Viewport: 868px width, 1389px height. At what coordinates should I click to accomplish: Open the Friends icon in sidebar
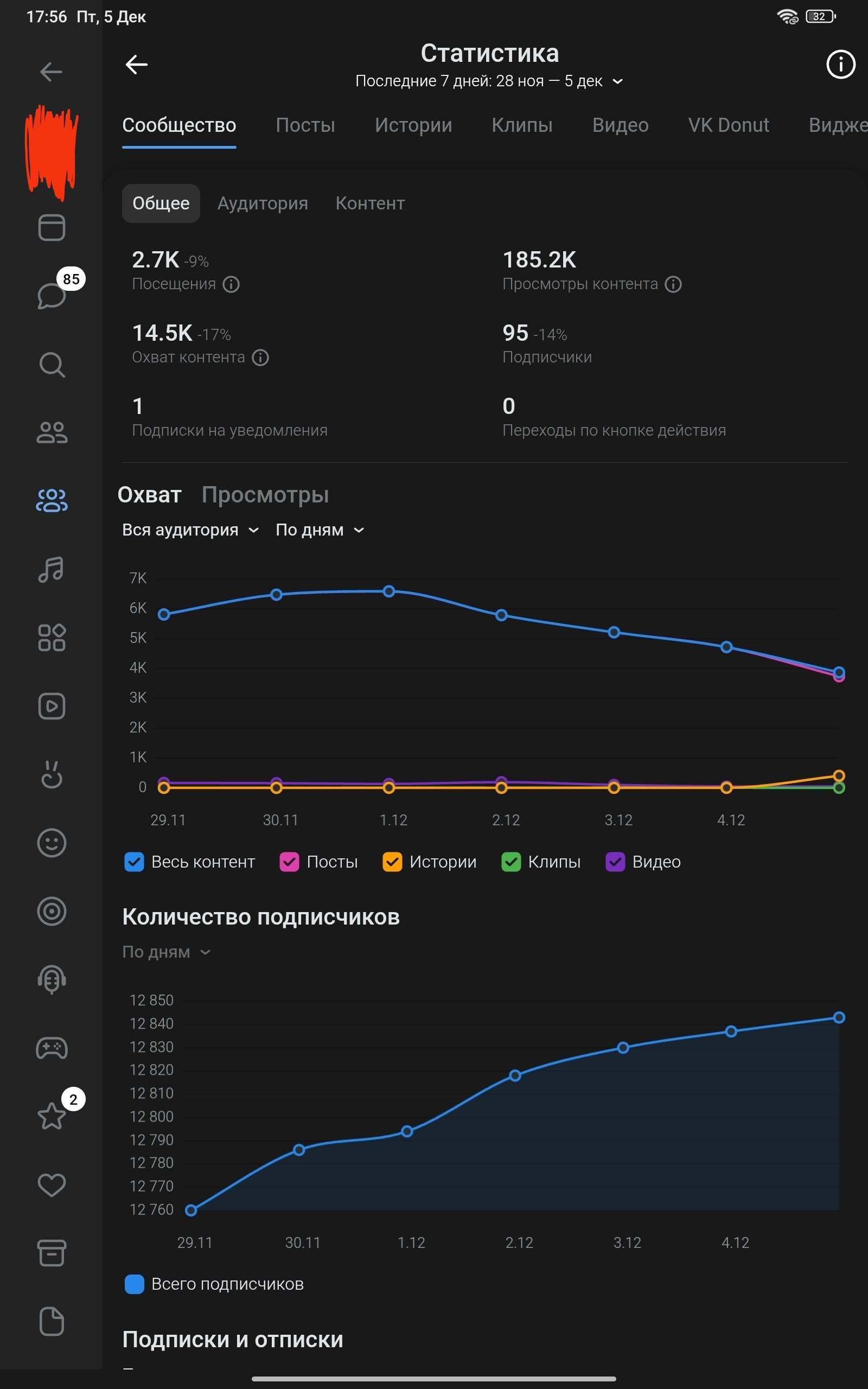[52, 432]
